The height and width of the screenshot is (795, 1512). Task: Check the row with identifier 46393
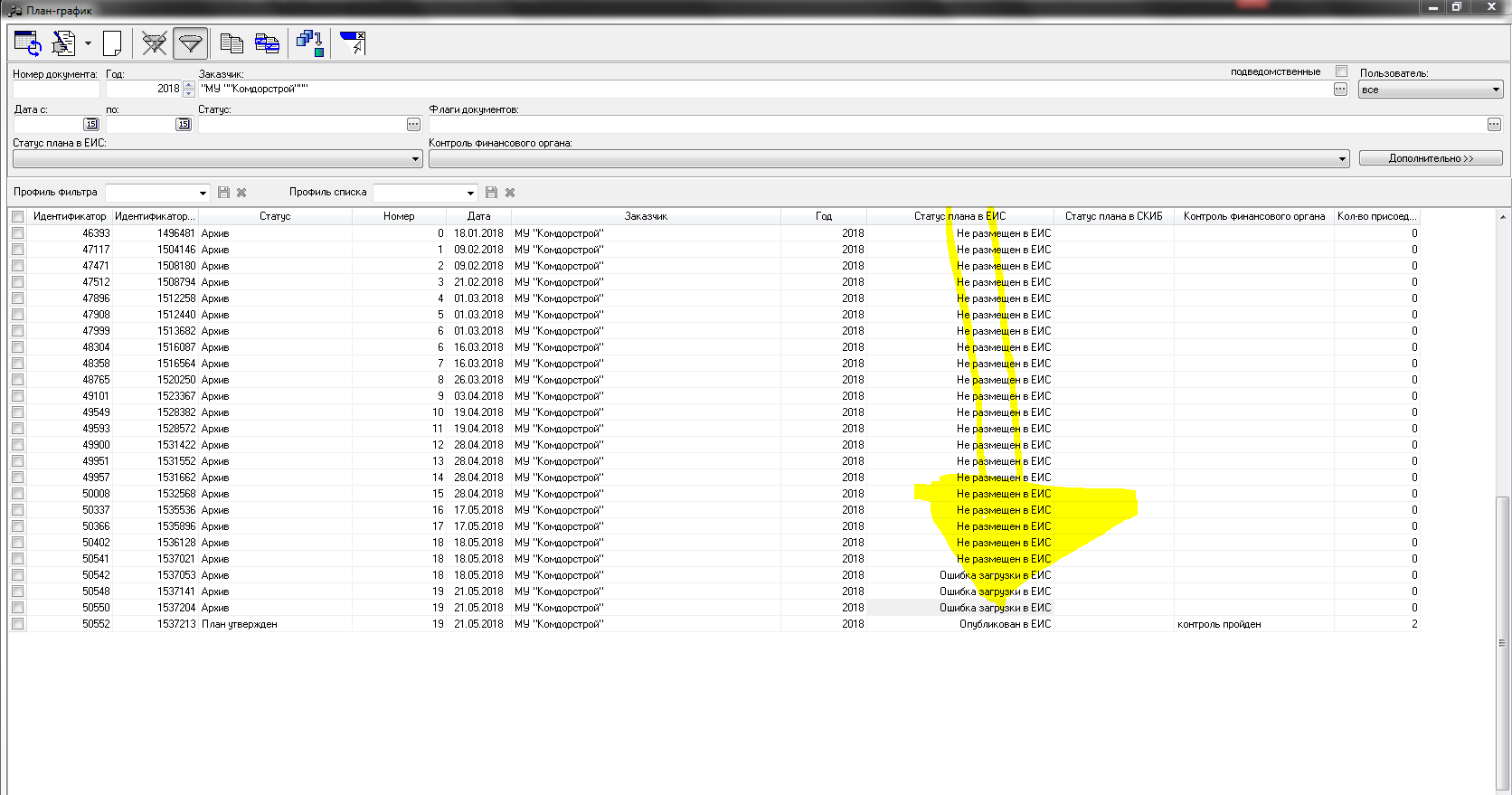(x=17, y=233)
